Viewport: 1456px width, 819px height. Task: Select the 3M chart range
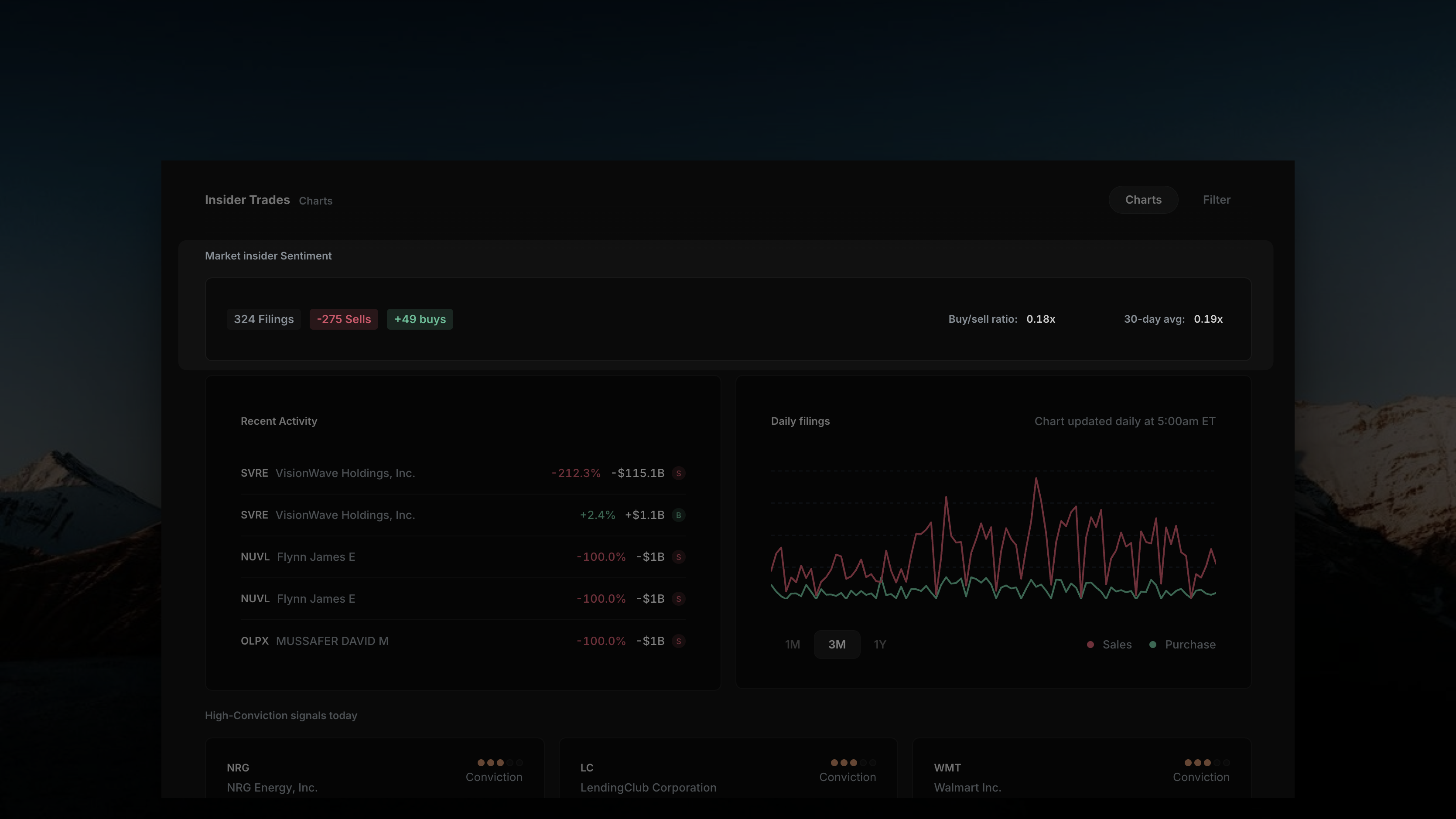pos(837,645)
